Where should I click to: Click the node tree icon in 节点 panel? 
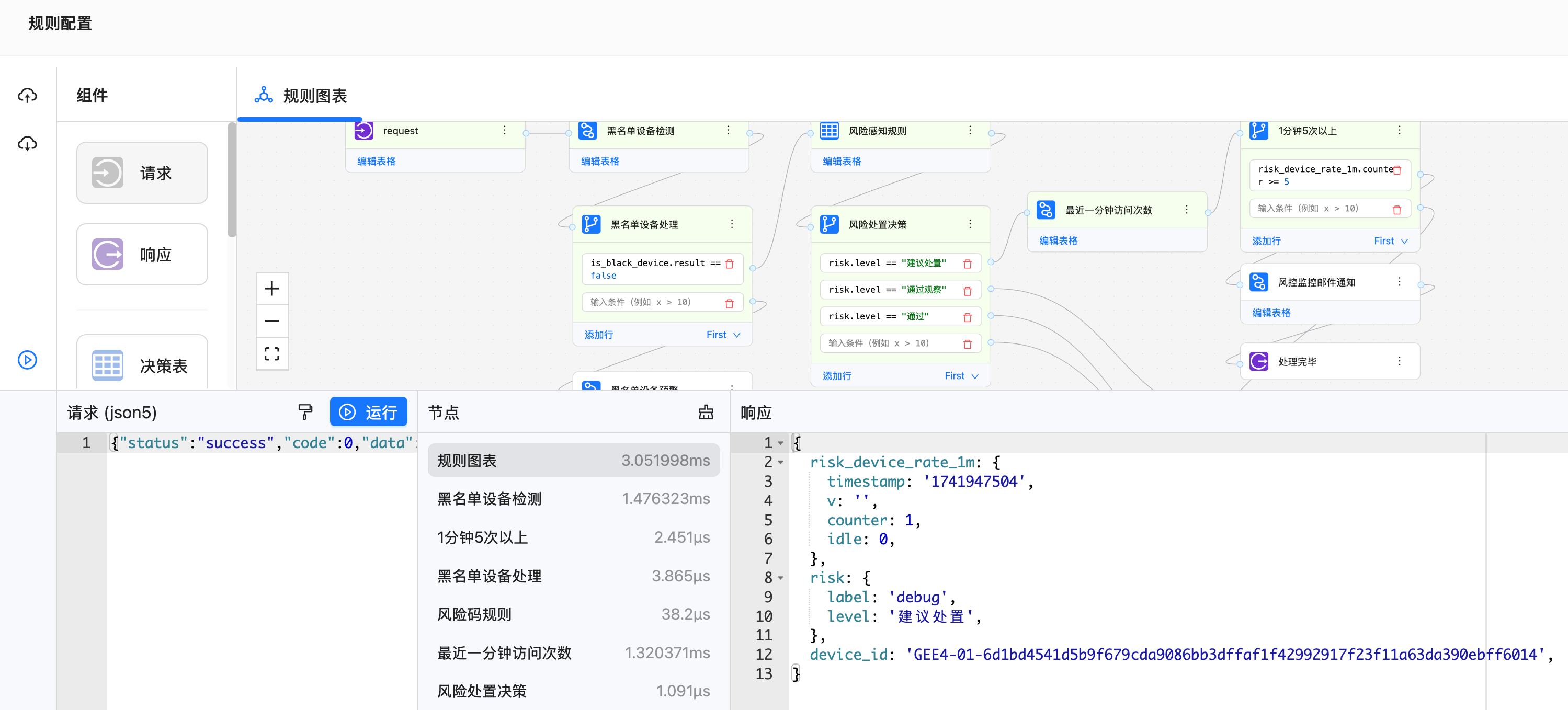(x=706, y=412)
